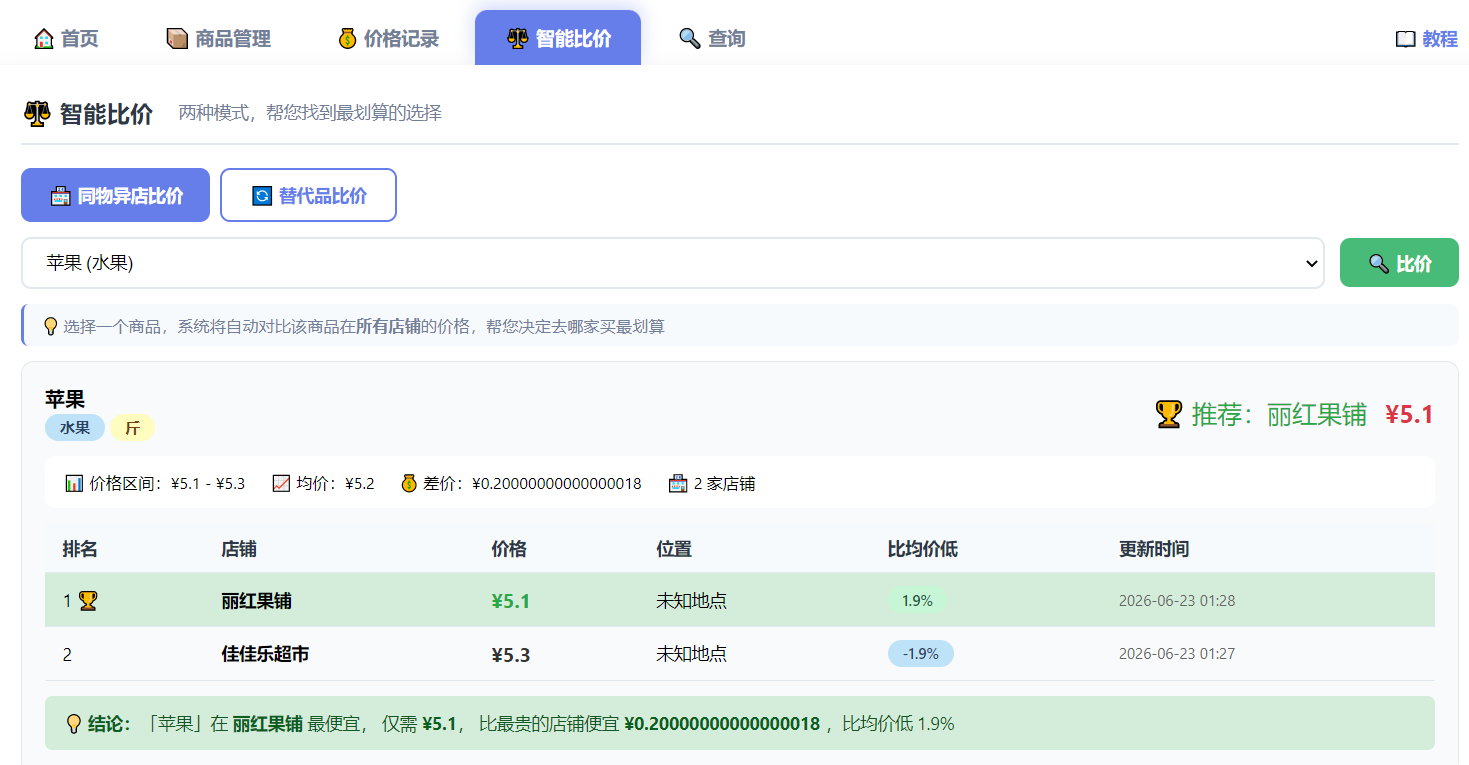Click 未知地点 in 佳佳乐超市 row
The image size is (1469, 765).
691,654
